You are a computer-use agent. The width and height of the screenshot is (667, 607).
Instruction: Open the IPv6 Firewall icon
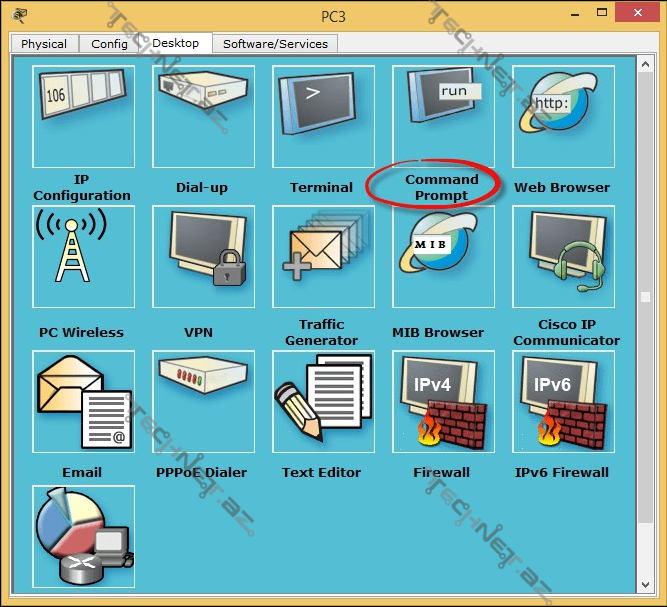pos(562,401)
